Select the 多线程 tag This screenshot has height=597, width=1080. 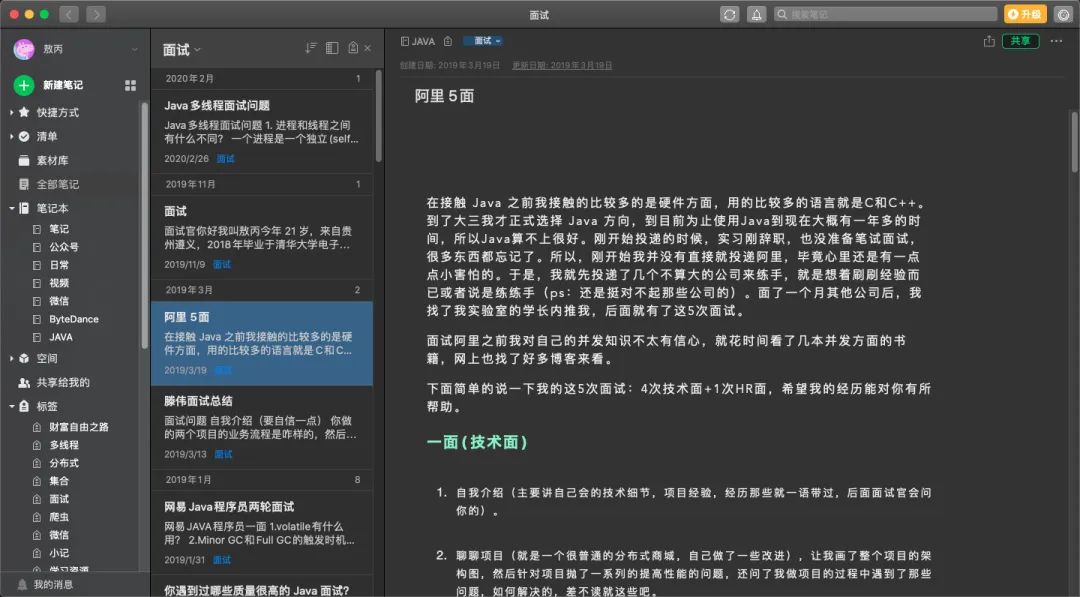point(63,445)
